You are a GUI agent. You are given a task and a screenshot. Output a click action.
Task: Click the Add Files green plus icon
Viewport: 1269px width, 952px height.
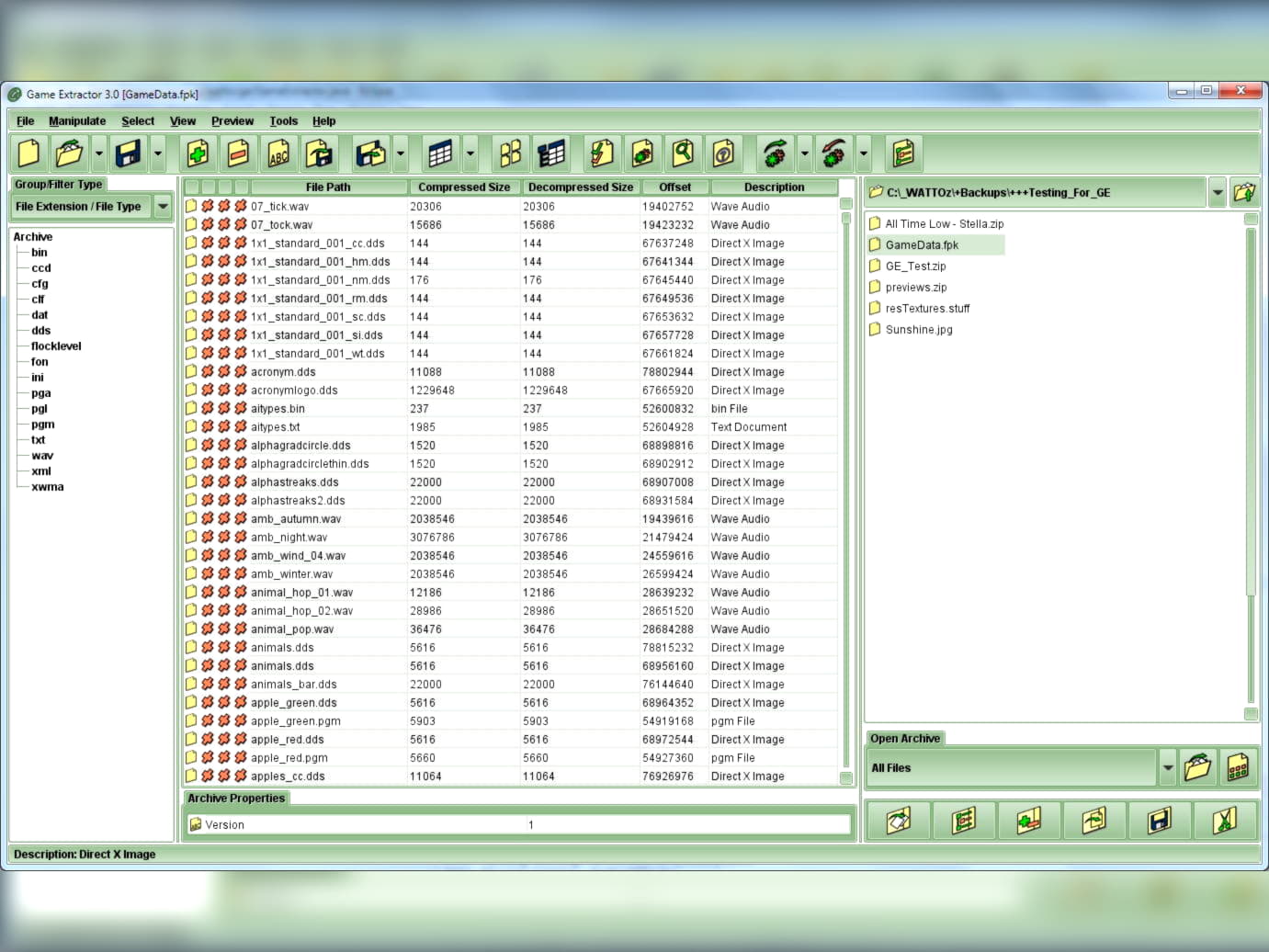click(198, 153)
